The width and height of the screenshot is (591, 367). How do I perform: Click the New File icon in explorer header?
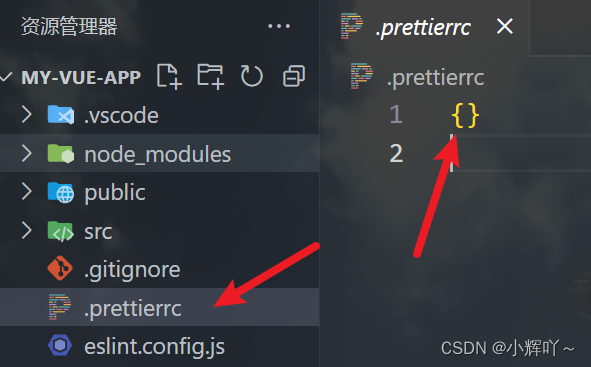pos(169,77)
